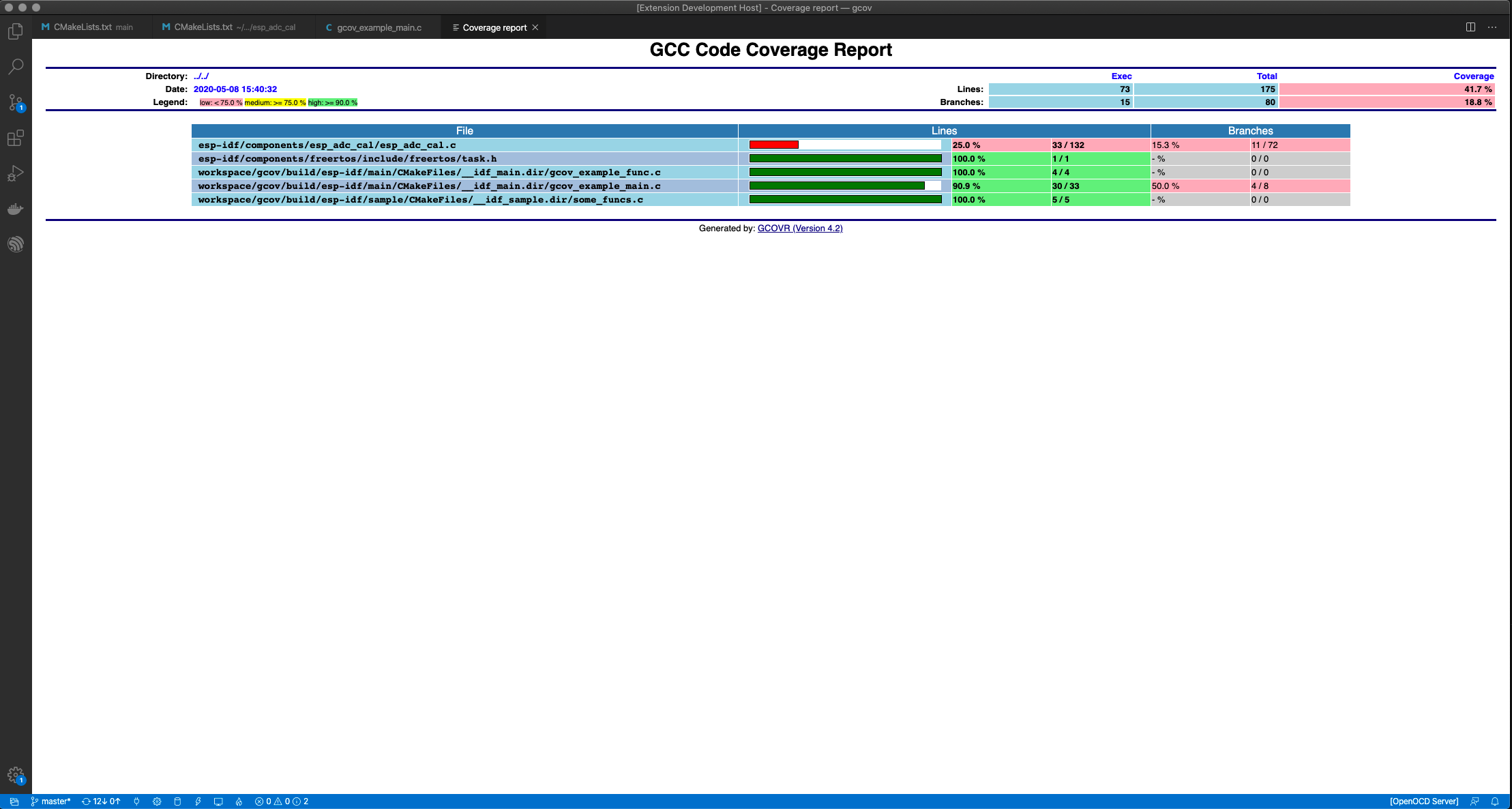The height and width of the screenshot is (809, 1512).
Task: Sync changes using the 12↓ 0↑ indicator
Action: [x=100, y=801]
